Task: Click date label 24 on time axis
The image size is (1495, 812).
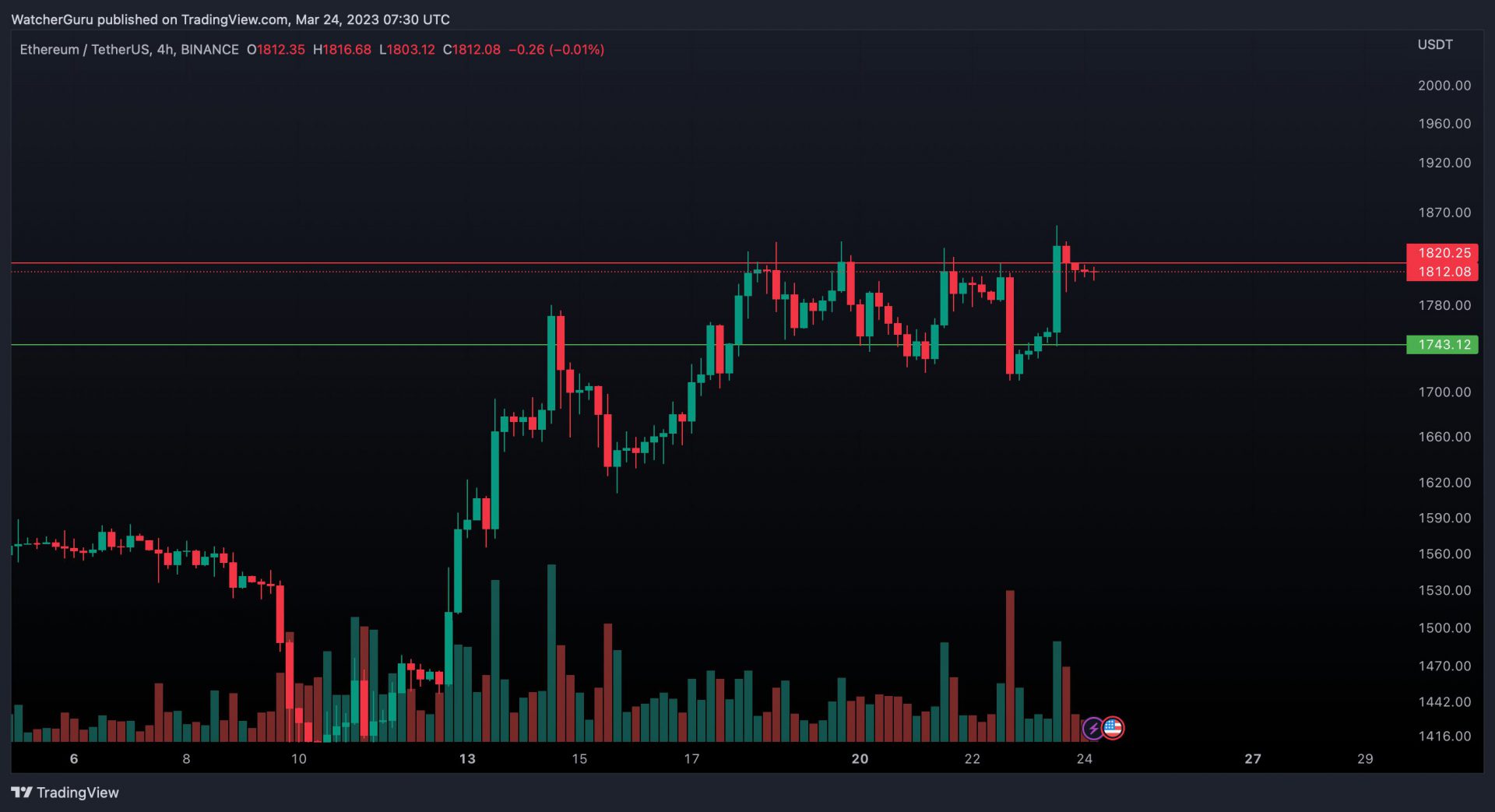Action: 1085,759
